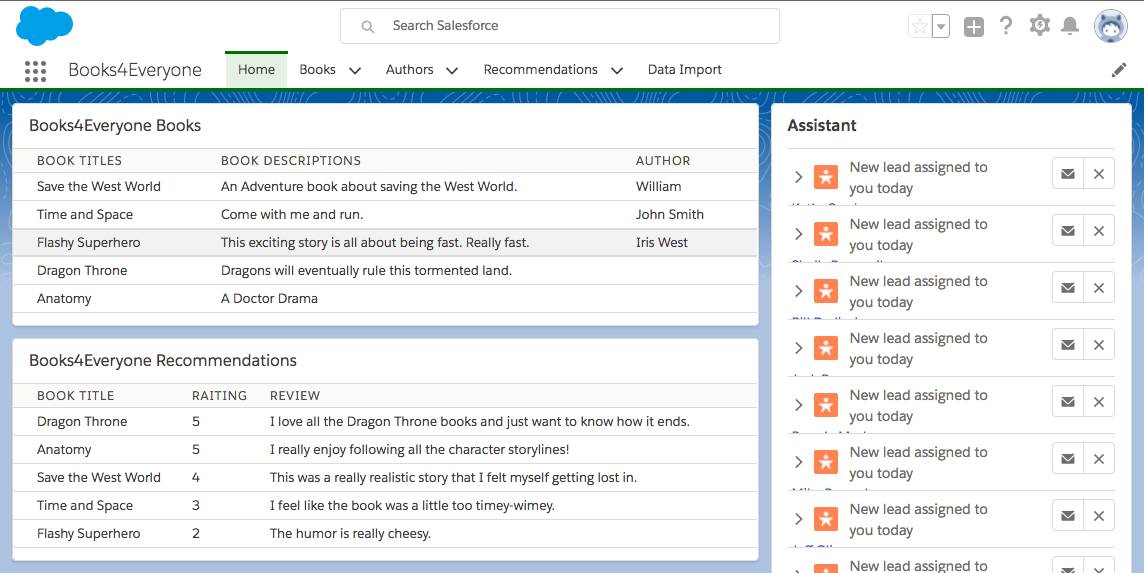Open the Setup gear icon
The width and height of the screenshot is (1144, 573).
click(x=1039, y=26)
